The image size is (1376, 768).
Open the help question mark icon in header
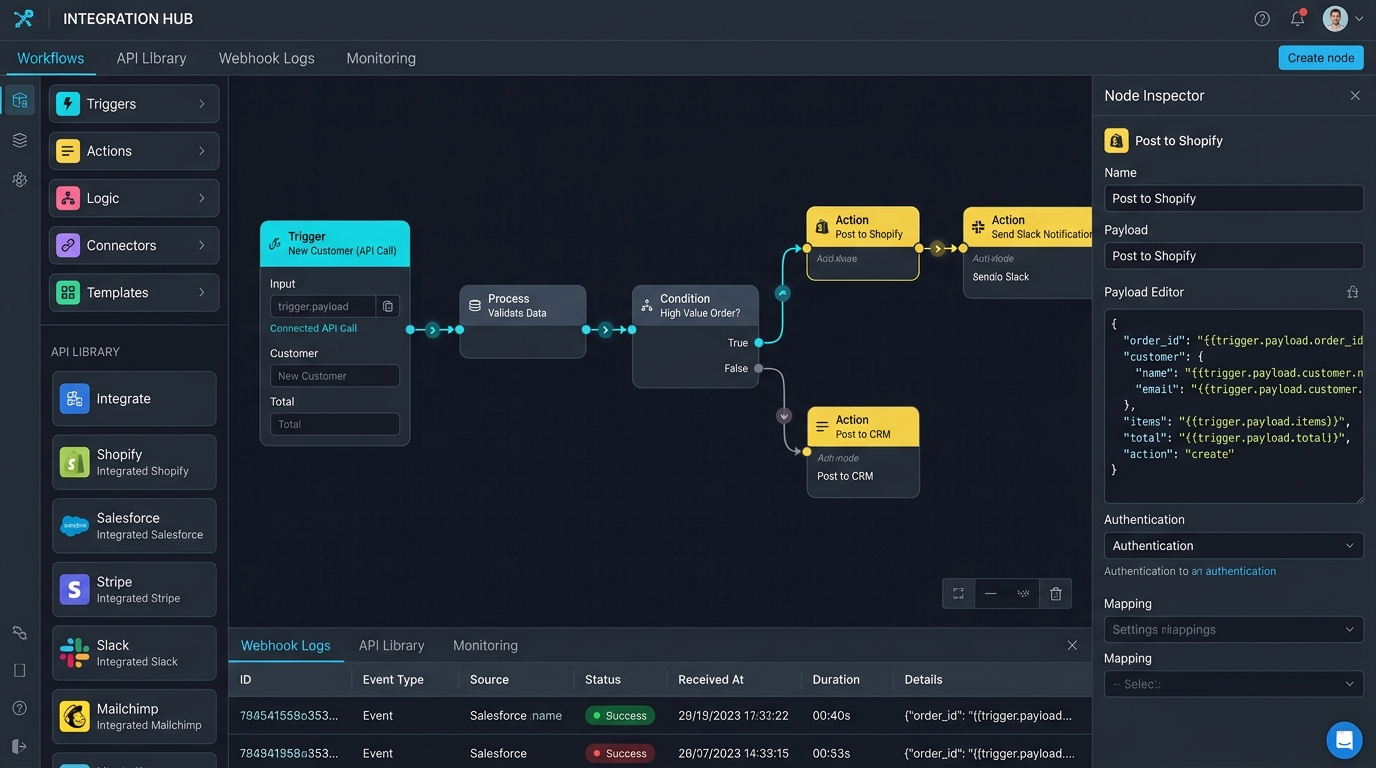(x=1262, y=19)
